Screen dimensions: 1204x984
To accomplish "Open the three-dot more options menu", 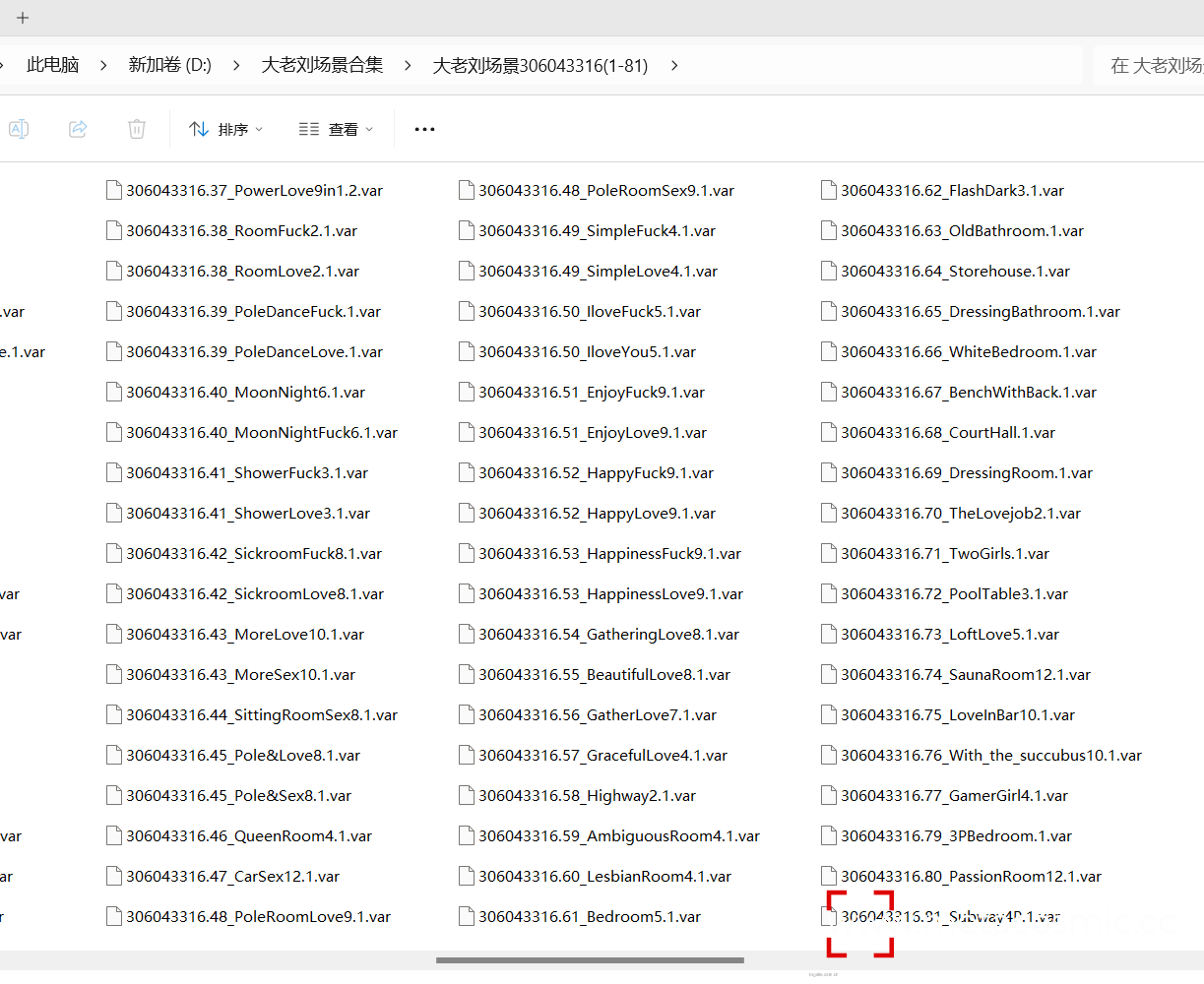I will pyautogui.click(x=424, y=129).
